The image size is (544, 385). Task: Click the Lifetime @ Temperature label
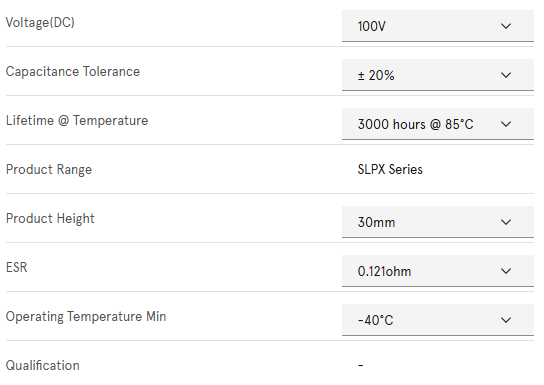(77, 120)
